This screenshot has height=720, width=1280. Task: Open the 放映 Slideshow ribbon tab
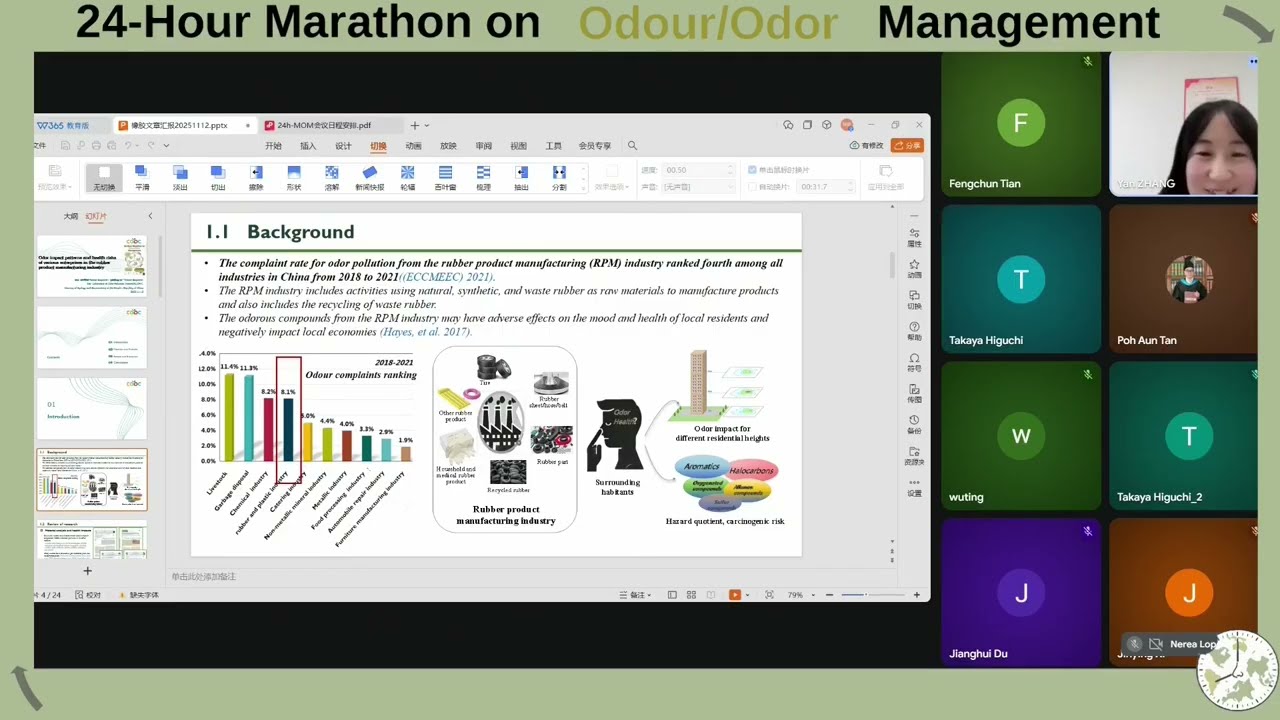(448, 146)
